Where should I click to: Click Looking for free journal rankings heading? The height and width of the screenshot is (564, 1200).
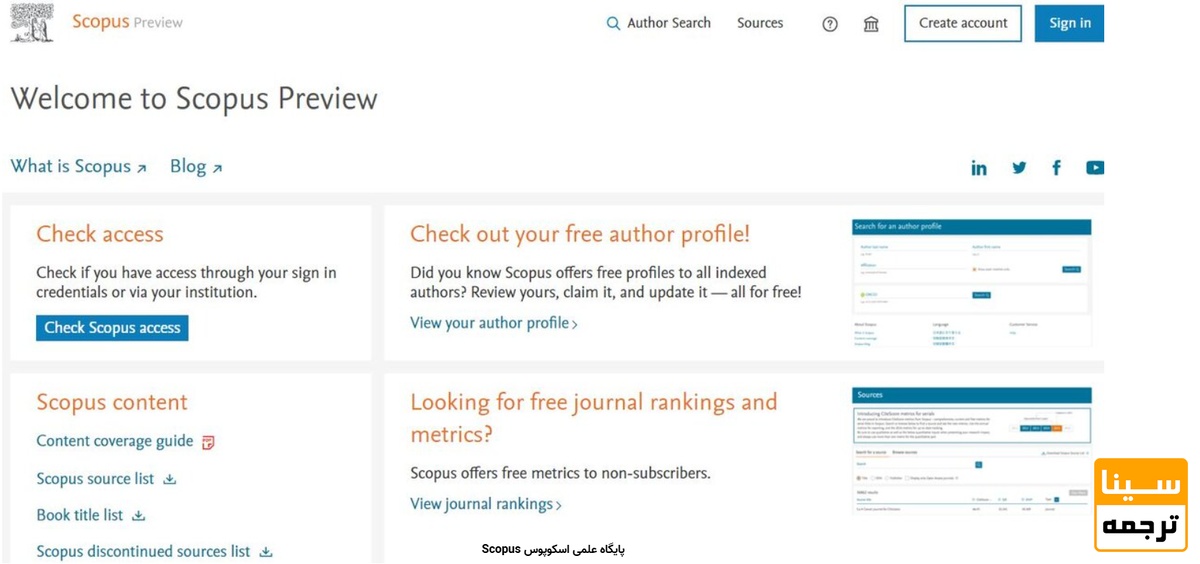click(594, 418)
